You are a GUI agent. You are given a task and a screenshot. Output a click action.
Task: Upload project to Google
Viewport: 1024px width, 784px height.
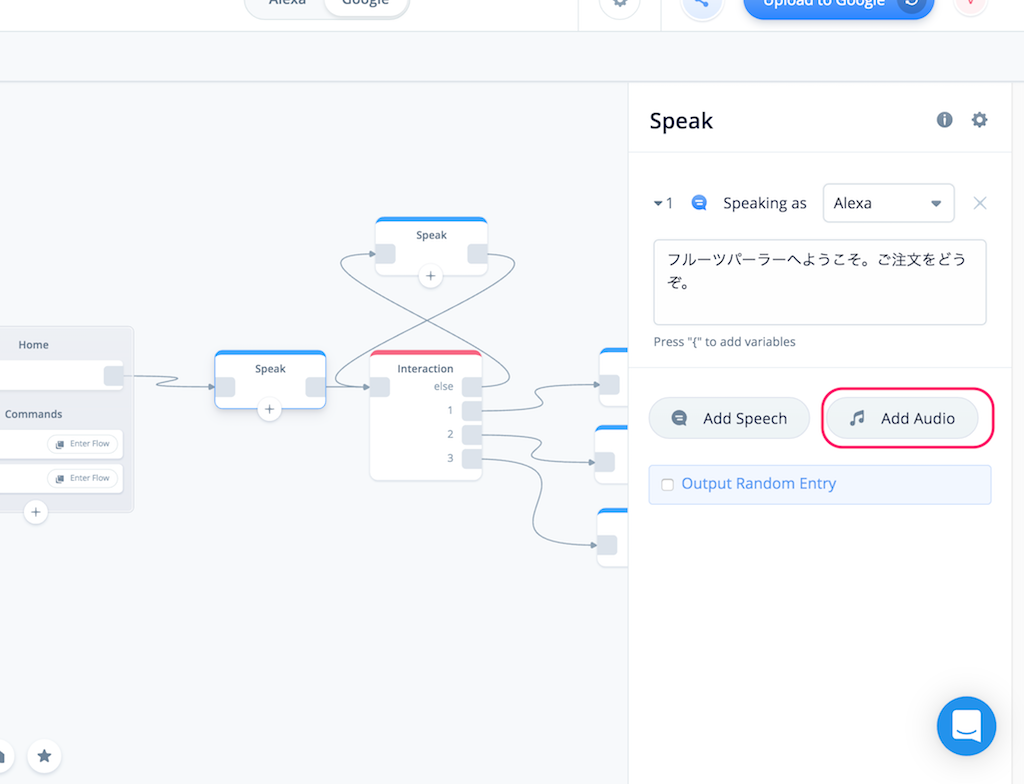(839, 5)
